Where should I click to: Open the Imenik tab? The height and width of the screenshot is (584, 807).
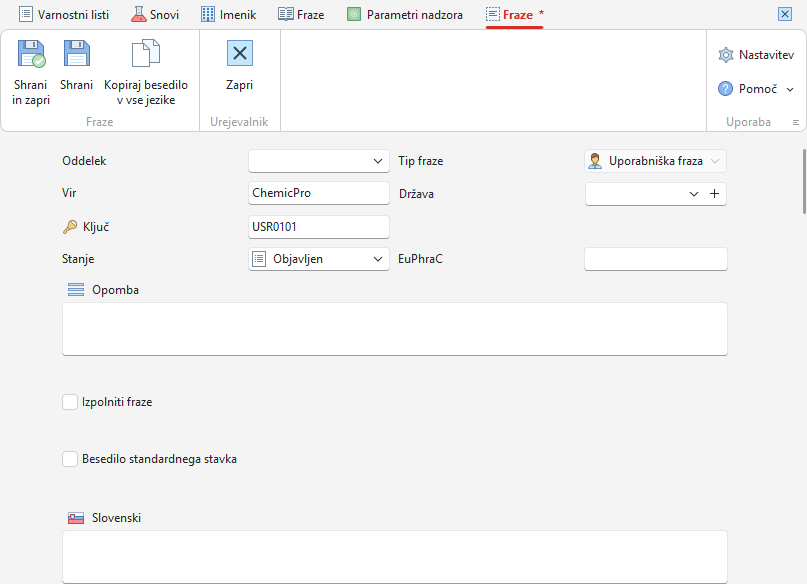click(x=229, y=14)
